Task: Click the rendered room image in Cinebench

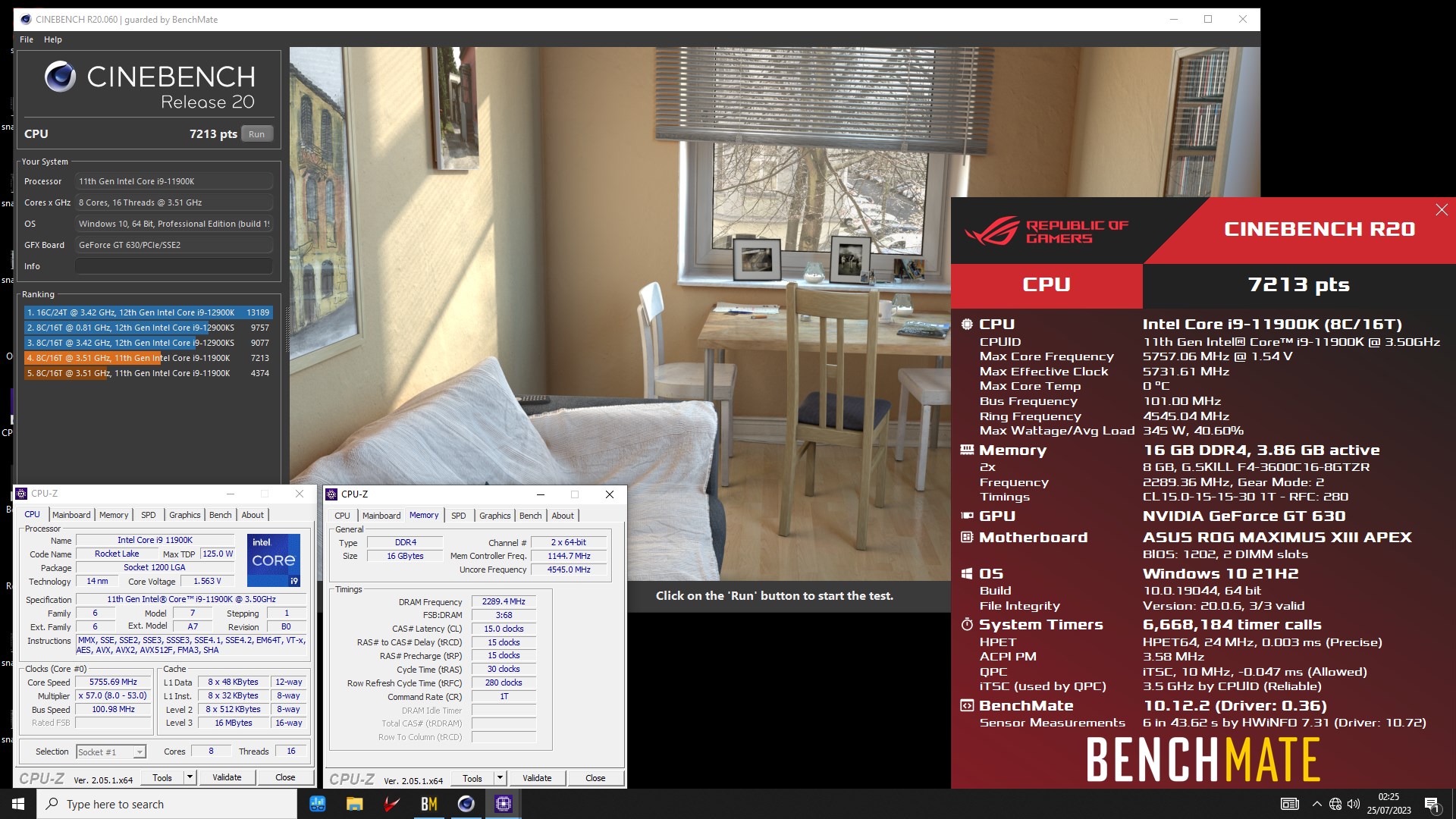Action: (x=620, y=314)
